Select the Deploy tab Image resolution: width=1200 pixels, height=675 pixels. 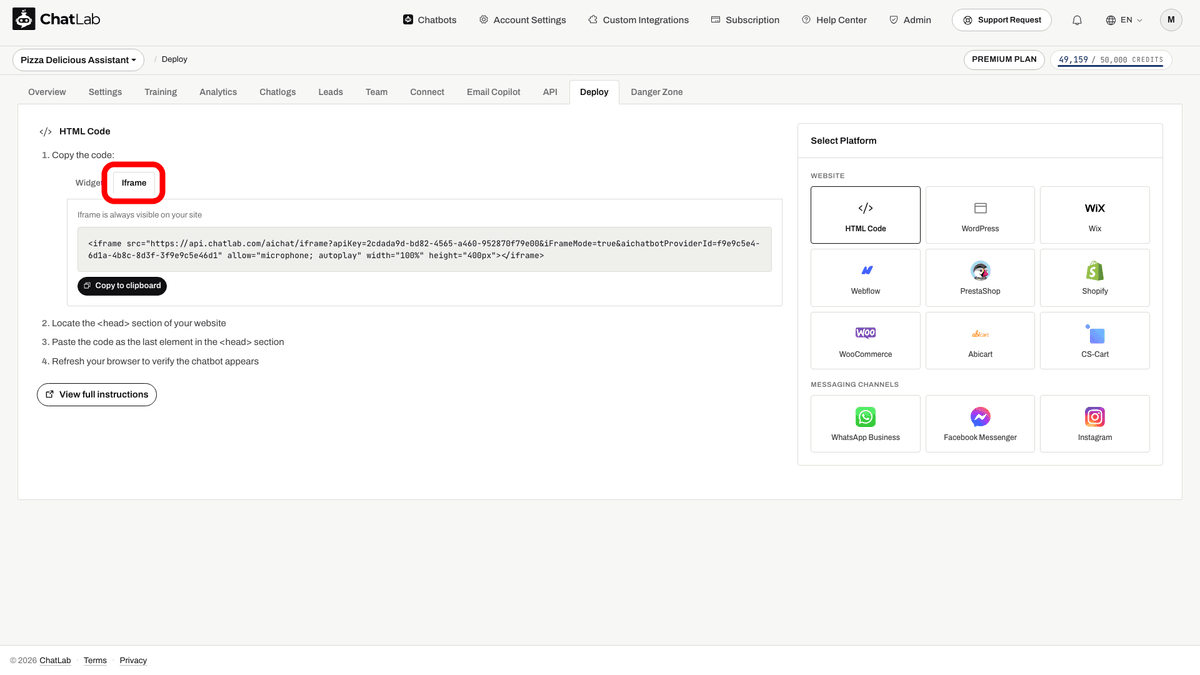[x=594, y=92]
